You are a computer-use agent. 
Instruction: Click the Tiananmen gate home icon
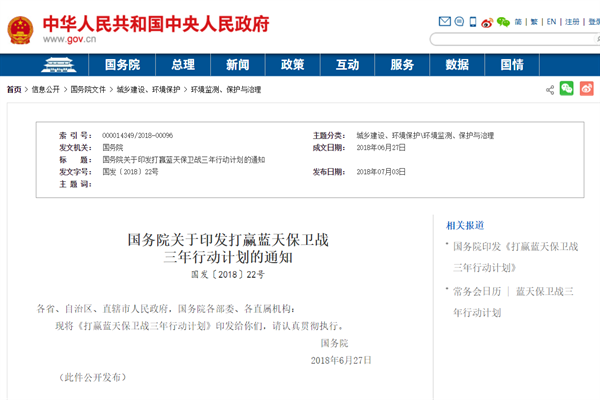pos(65,65)
